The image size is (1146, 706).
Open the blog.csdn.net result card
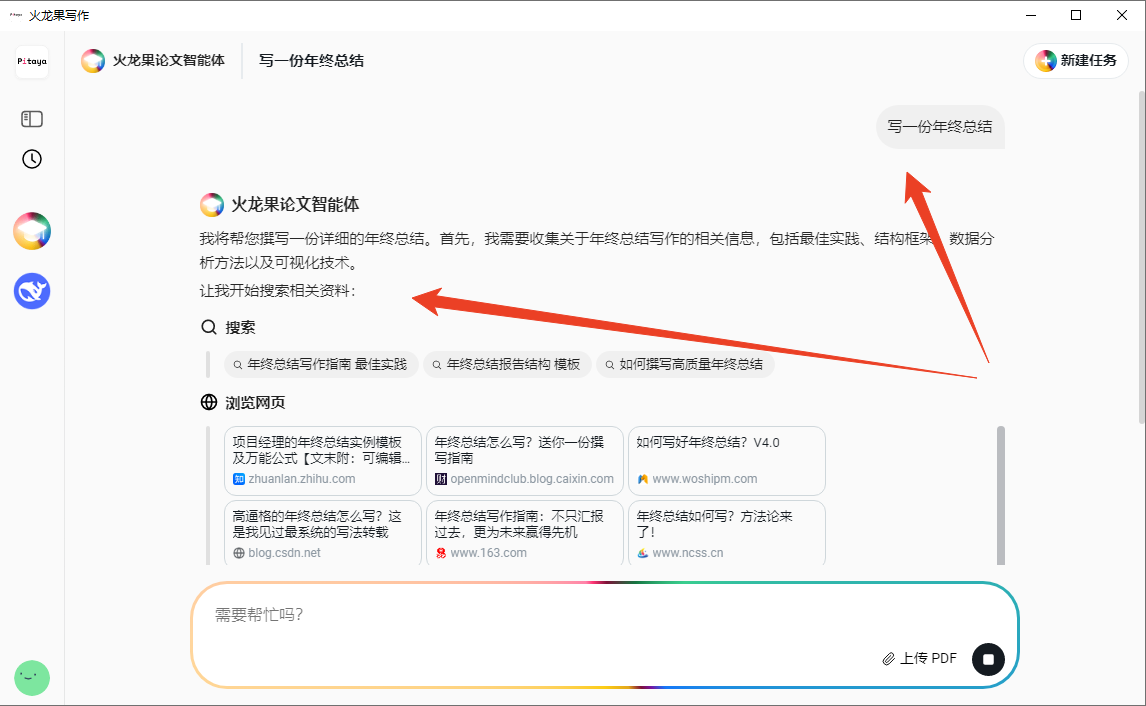323,533
